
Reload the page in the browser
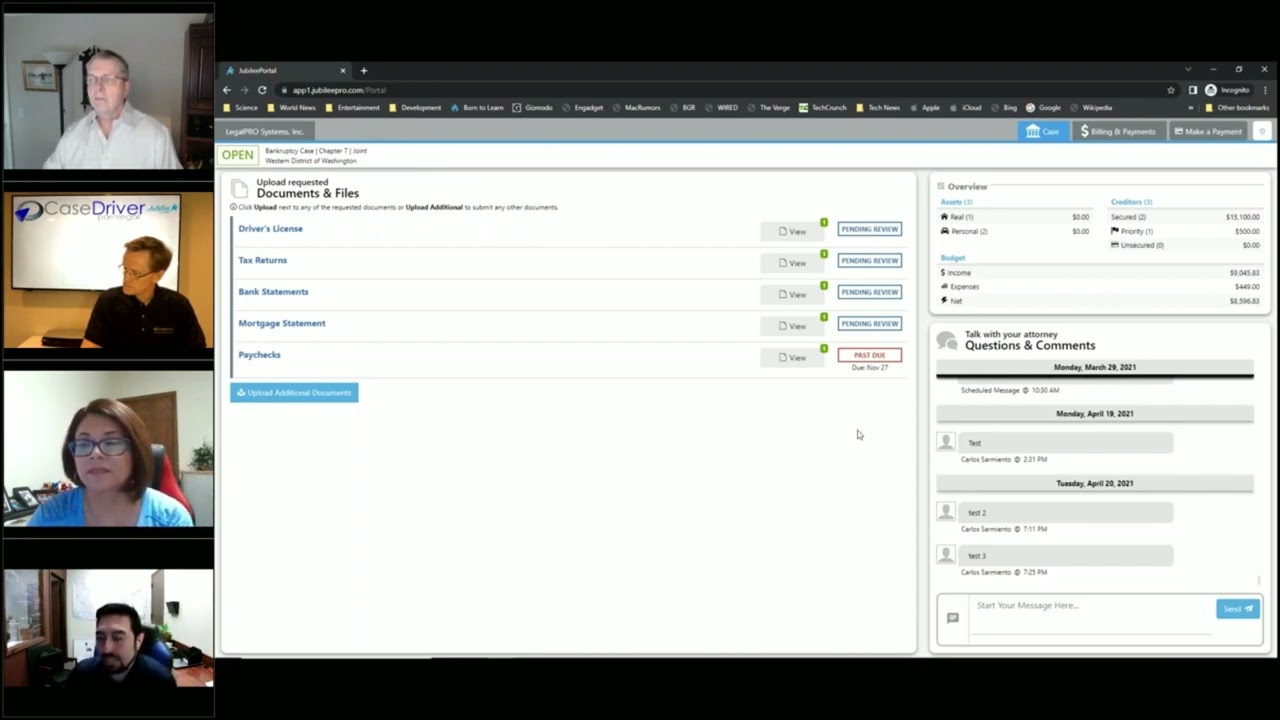[x=262, y=90]
